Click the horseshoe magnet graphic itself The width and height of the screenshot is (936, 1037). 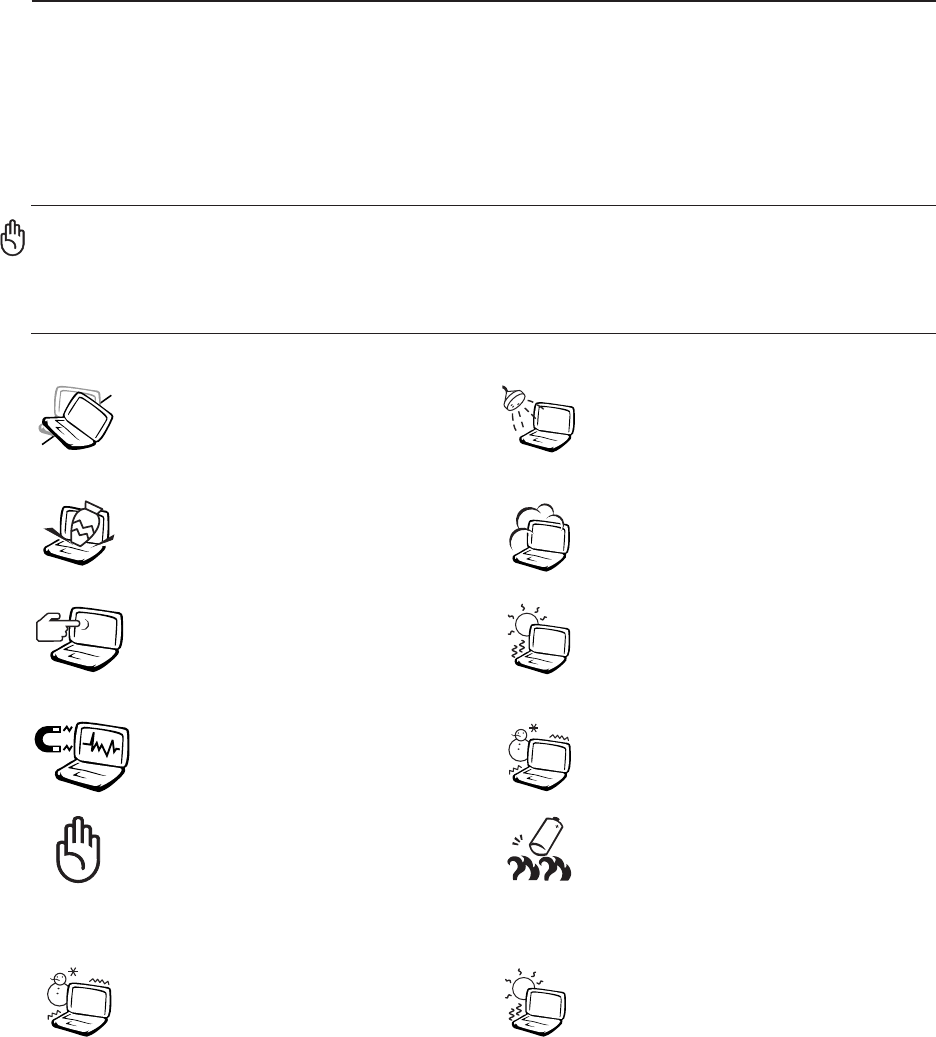tap(48, 740)
